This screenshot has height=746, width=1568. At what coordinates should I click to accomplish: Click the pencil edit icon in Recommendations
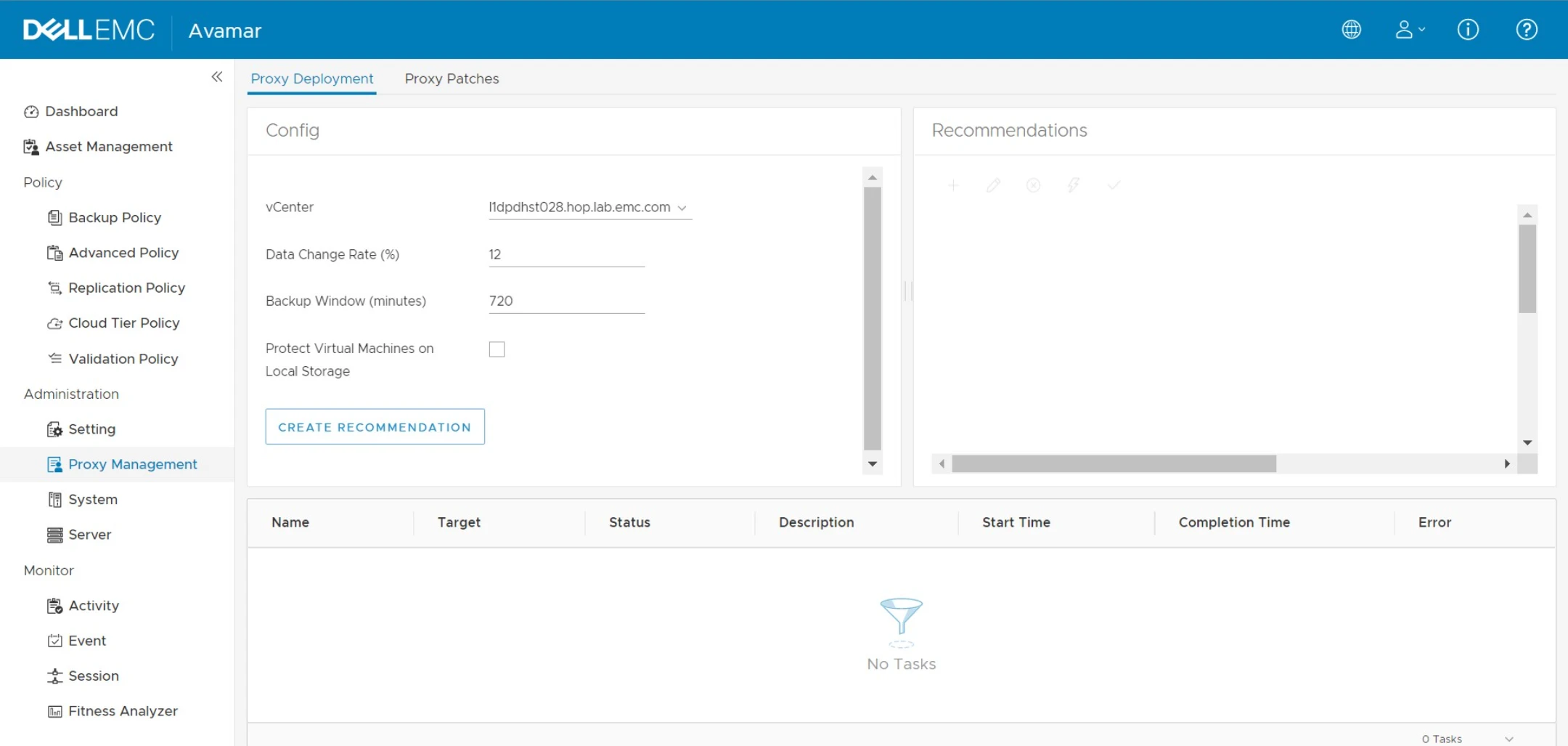pos(993,185)
